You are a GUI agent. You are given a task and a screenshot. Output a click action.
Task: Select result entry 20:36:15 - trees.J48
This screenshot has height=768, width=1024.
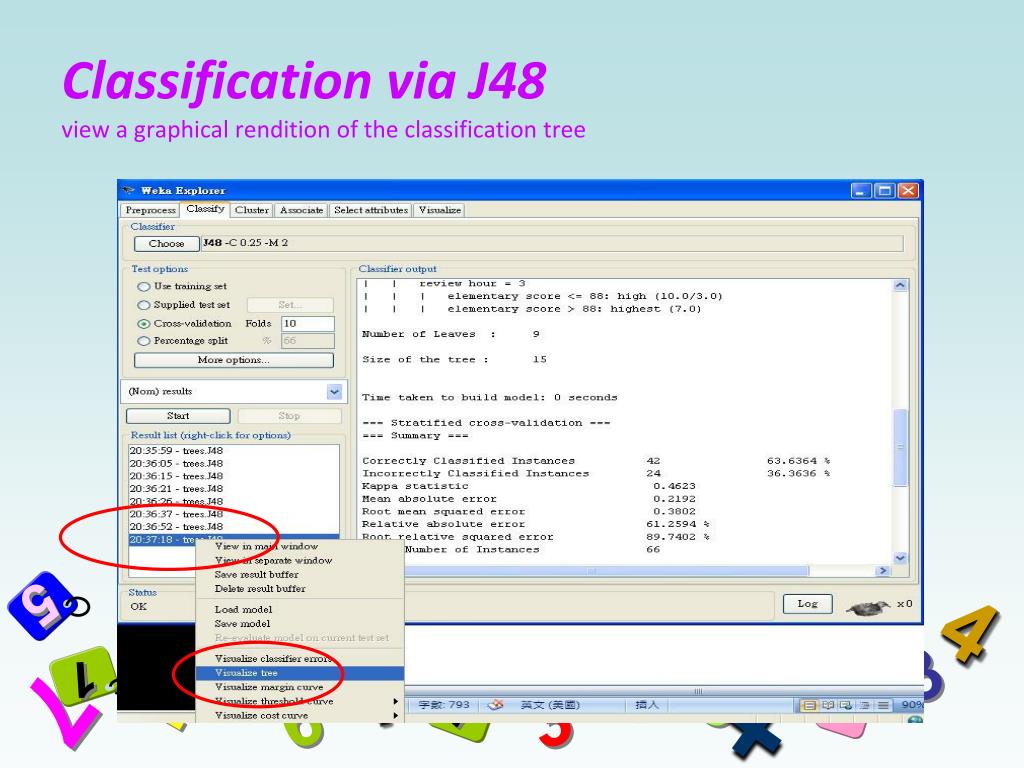234,476
